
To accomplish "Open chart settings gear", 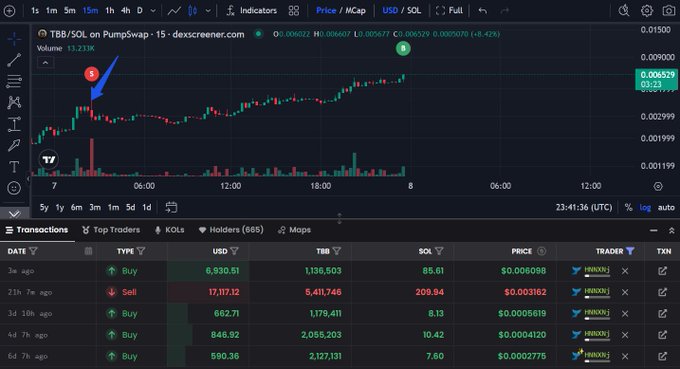I will 647,10.
